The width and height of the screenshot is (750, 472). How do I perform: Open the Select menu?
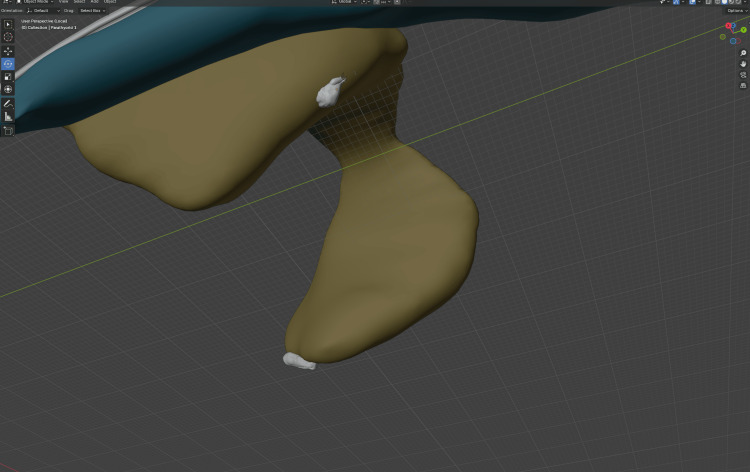(79, 2)
